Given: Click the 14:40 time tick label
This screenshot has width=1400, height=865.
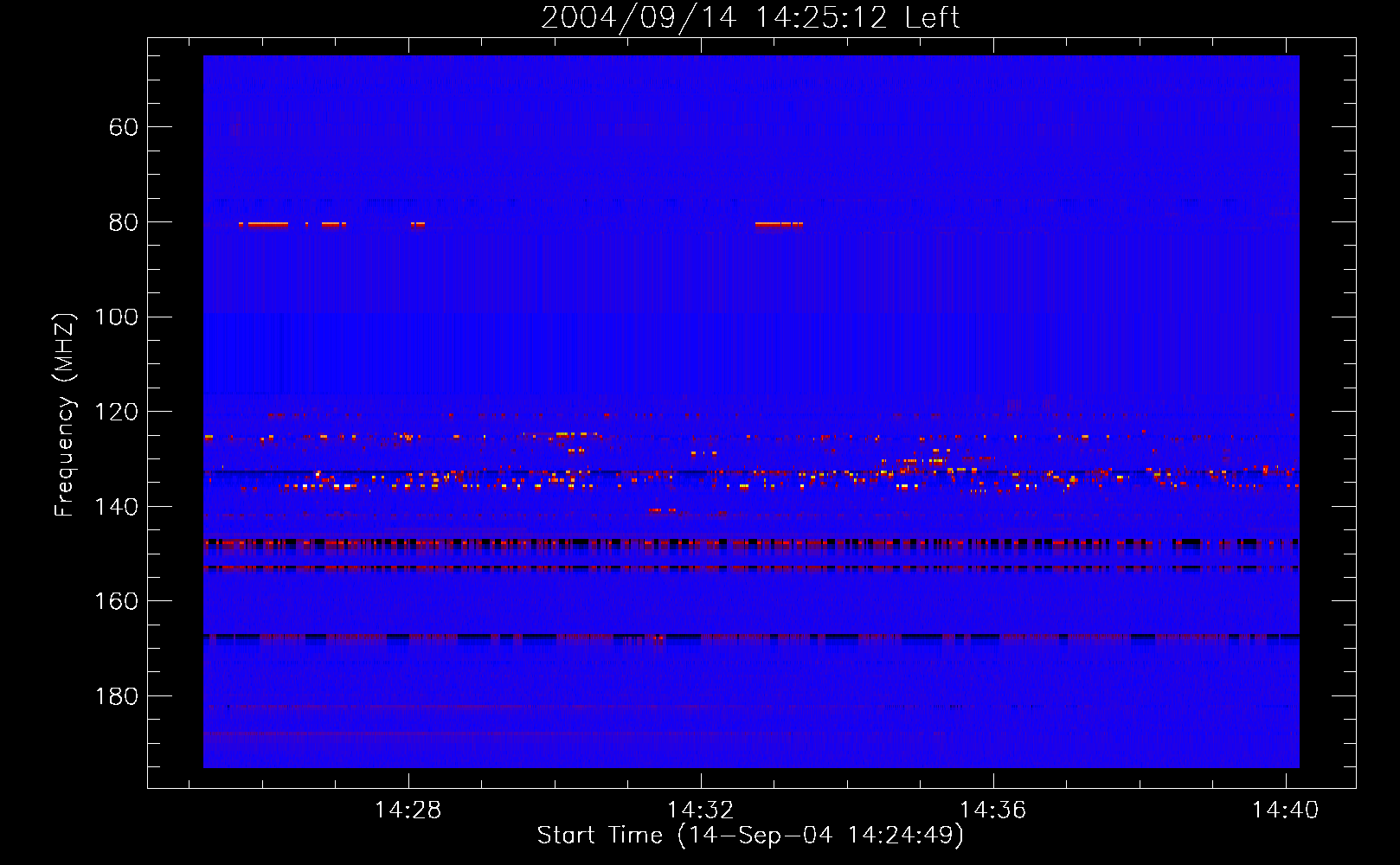Looking at the screenshot, I should (x=1285, y=810).
